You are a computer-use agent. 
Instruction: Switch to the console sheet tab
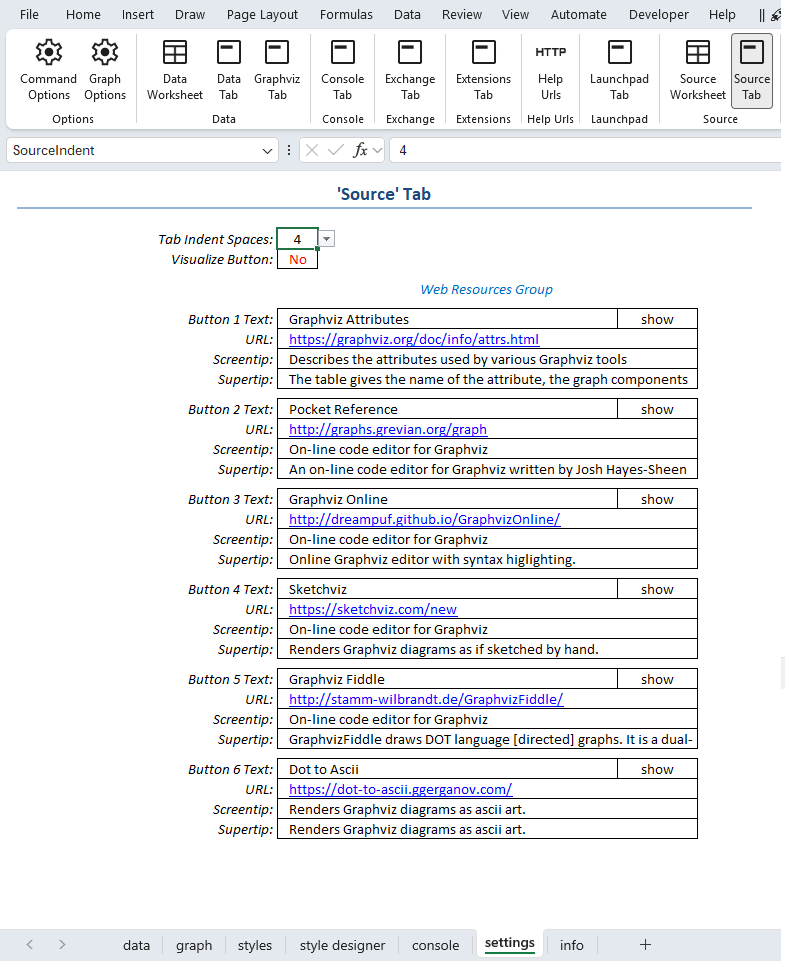click(x=435, y=945)
